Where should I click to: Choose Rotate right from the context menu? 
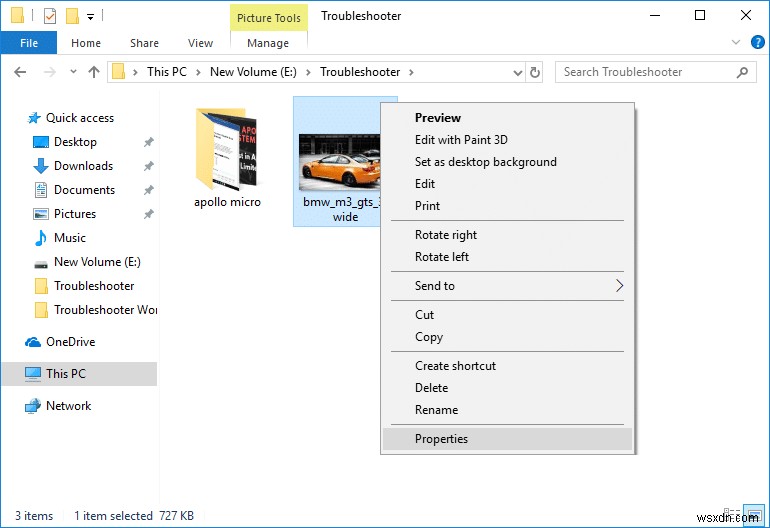click(508, 235)
